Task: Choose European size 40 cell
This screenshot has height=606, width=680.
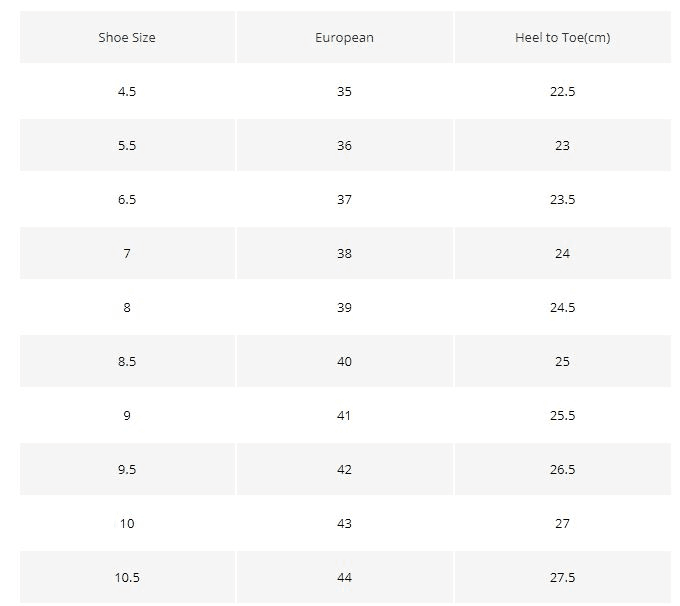Action: click(x=344, y=362)
